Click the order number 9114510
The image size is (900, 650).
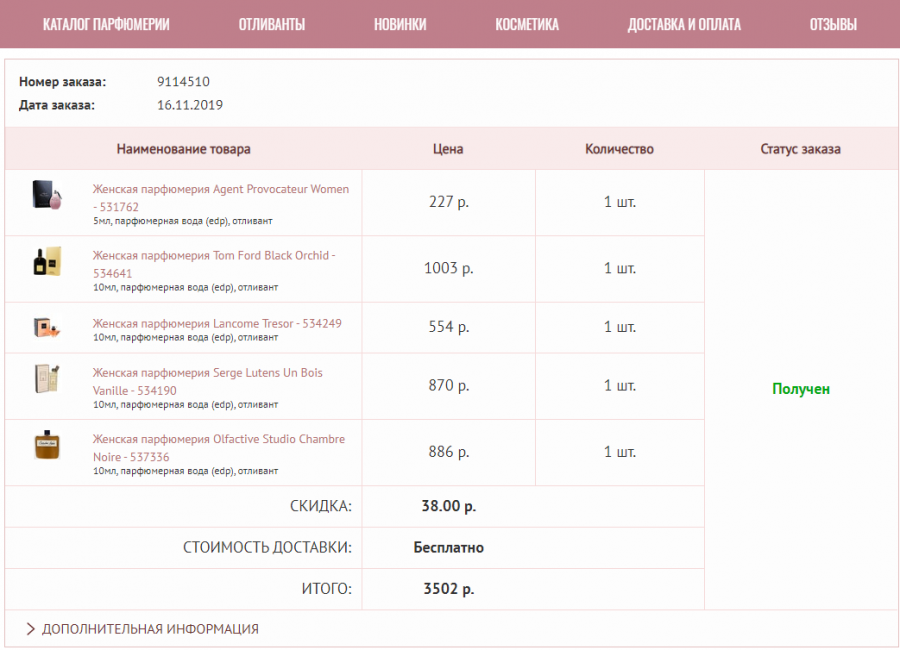[183, 82]
